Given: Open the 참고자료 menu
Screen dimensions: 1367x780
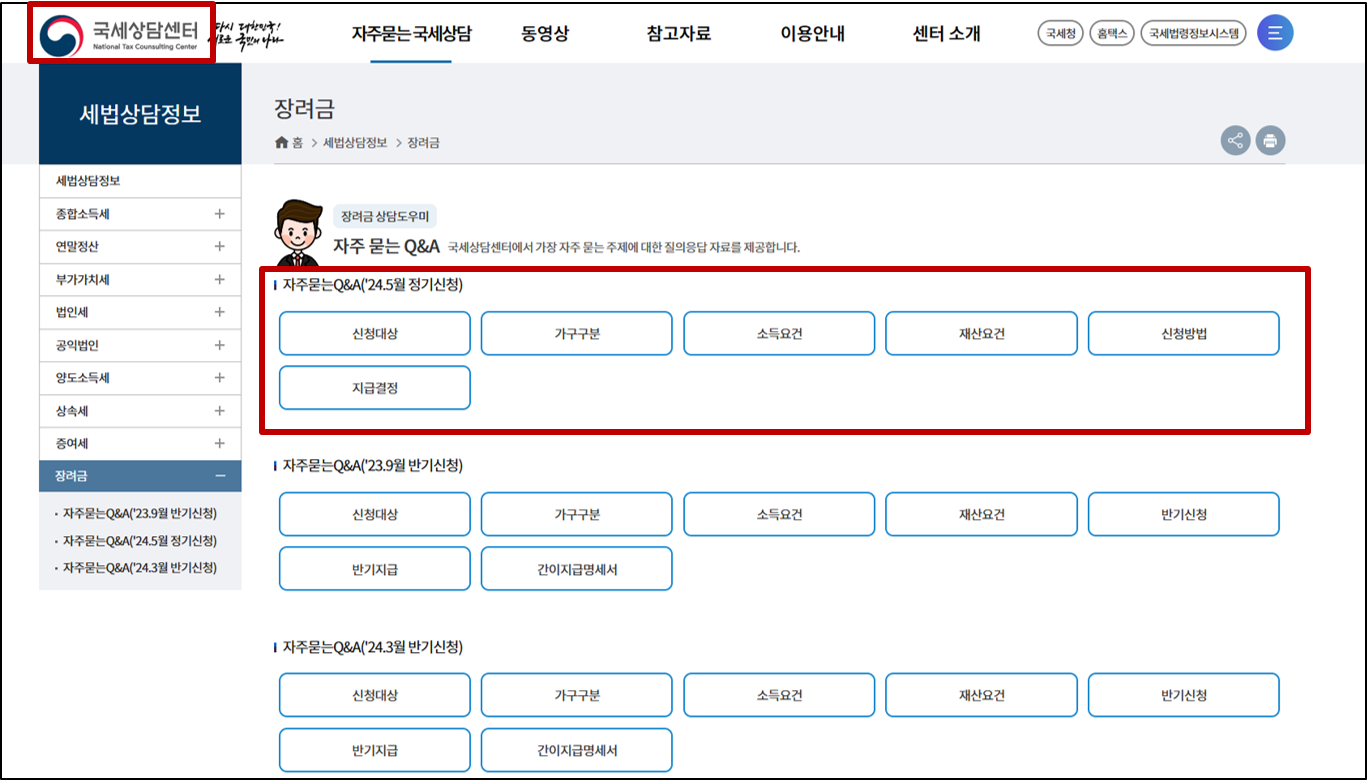Looking at the screenshot, I should coord(679,32).
